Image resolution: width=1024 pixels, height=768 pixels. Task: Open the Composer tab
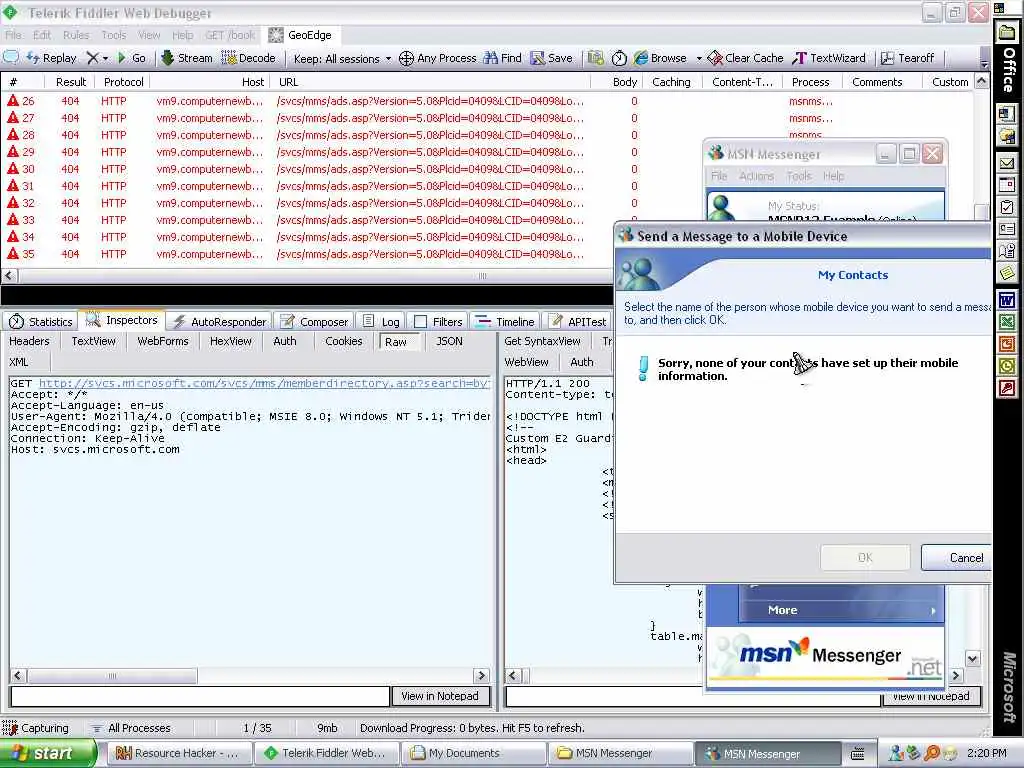(314, 321)
